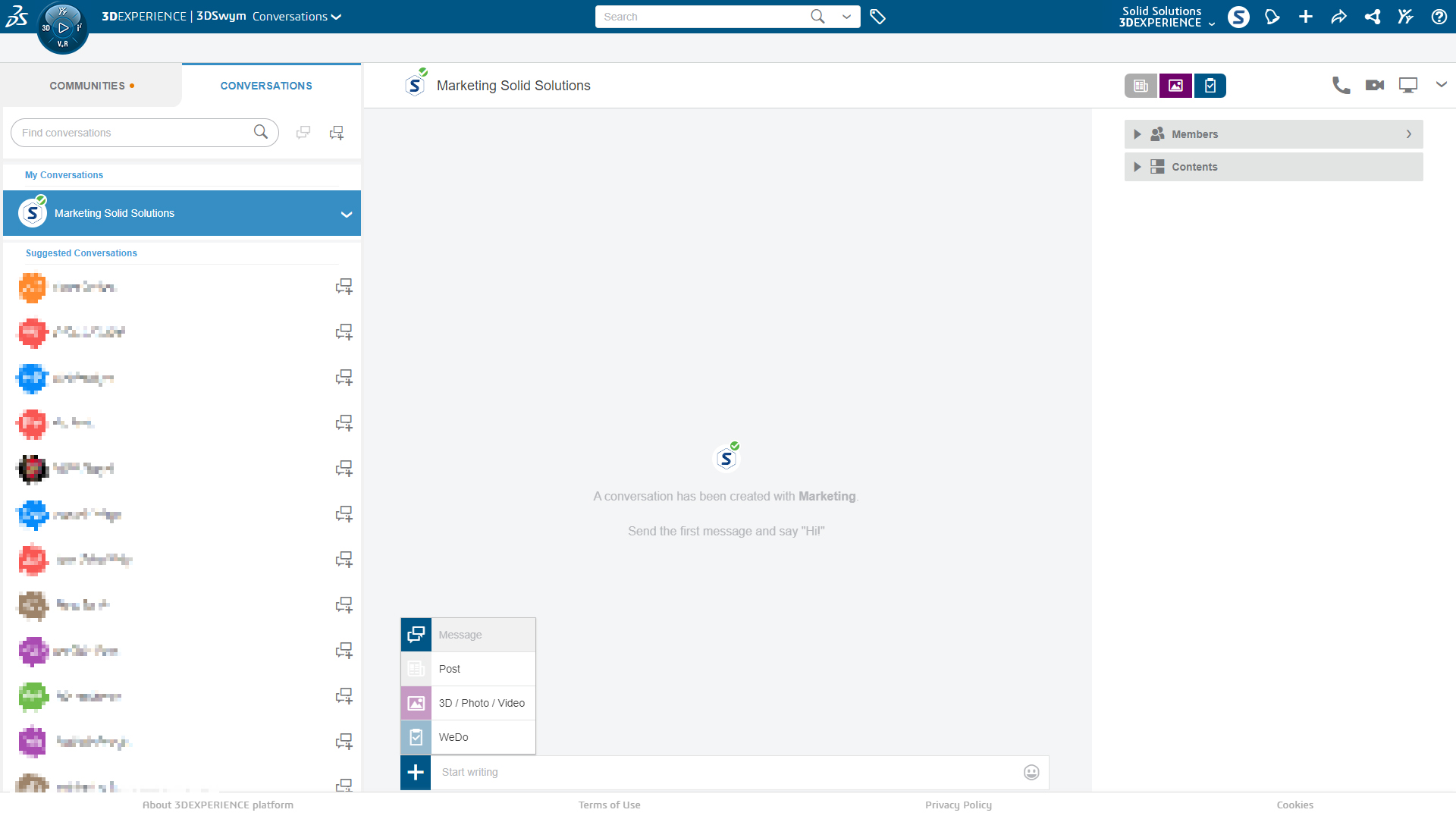The height and width of the screenshot is (819, 1456).
Task: Open the help icon in the top bar
Action: pos(1439,16)
